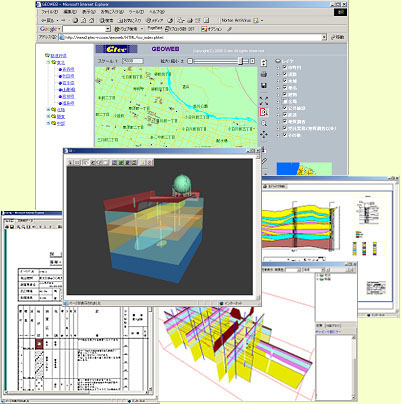Toggle the その他 layer checkbox
Image resolution: width=401 pixels, height=404 pixels.
click(285, 135)
